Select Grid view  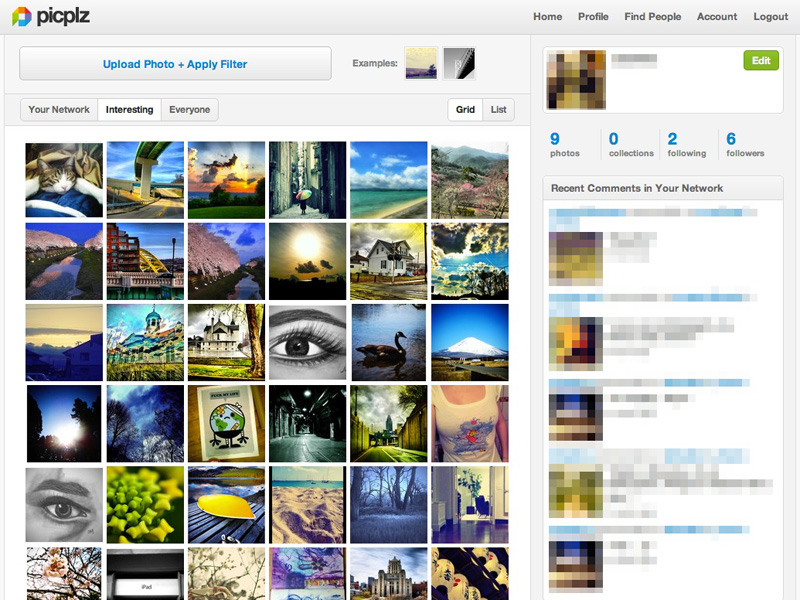click(x=465, y=110)
